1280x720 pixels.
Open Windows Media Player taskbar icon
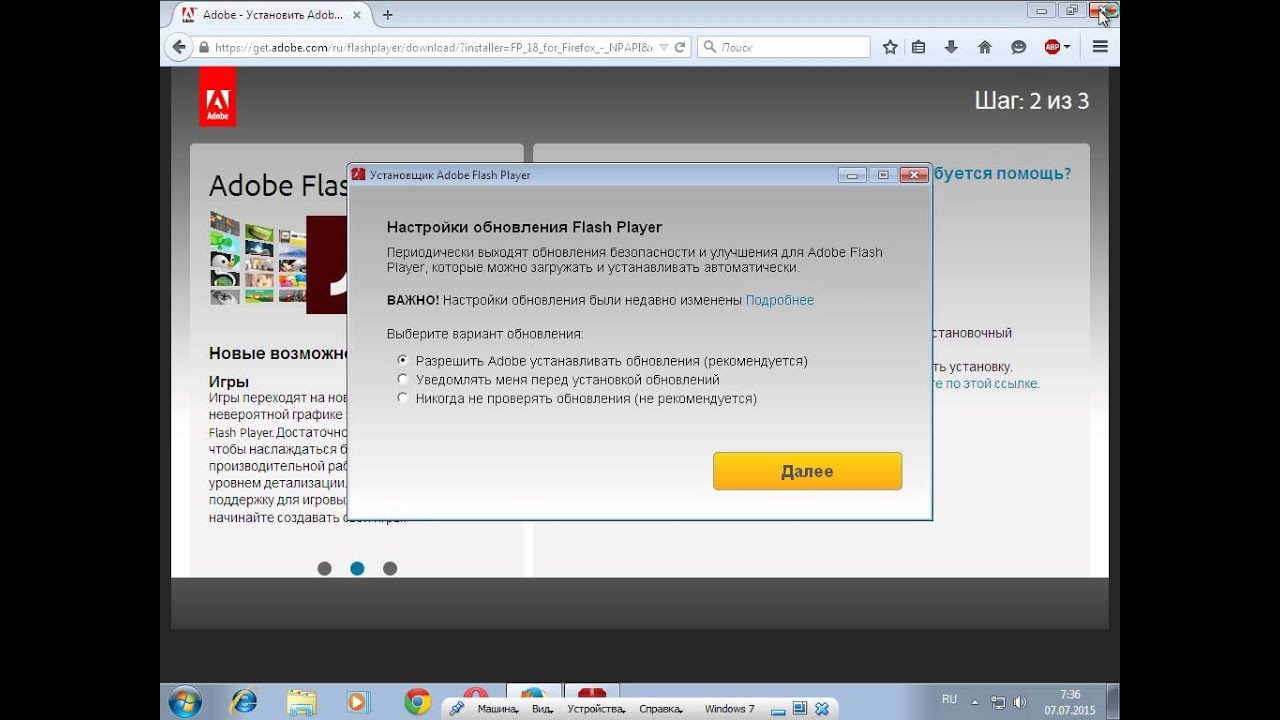[x=358, y=702]
